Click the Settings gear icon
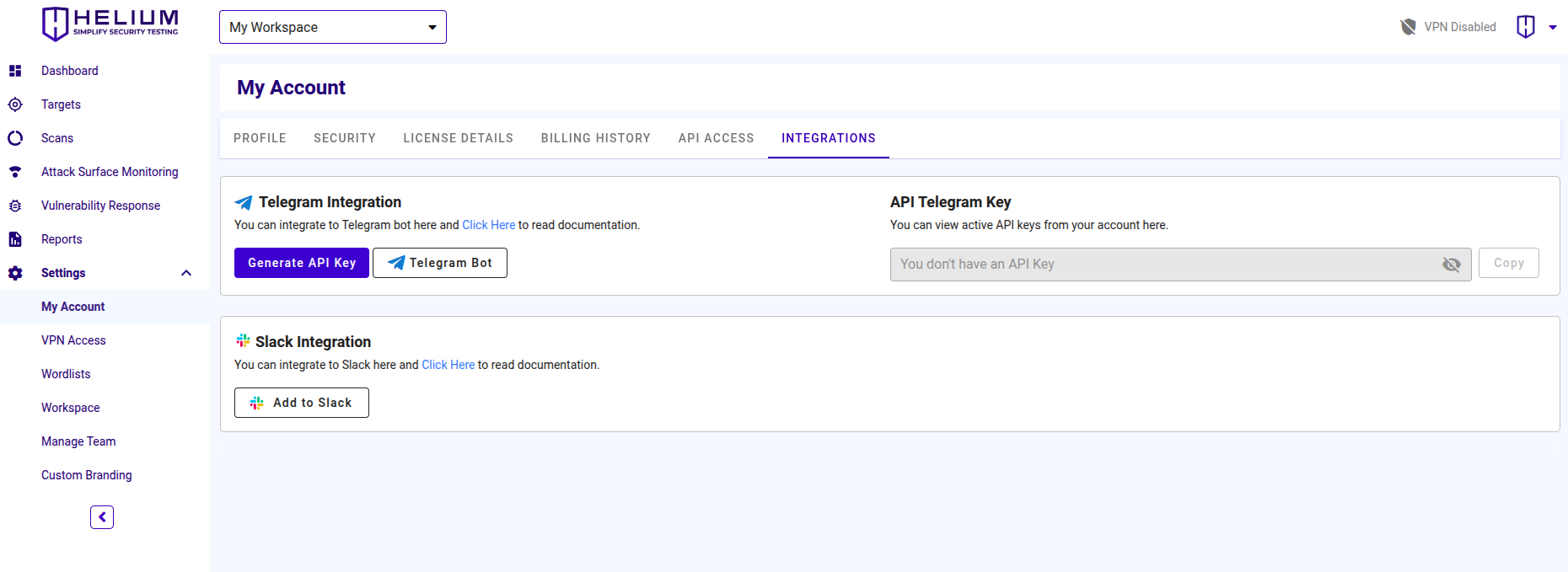The image size is (1568, 572). pos(15,273)
